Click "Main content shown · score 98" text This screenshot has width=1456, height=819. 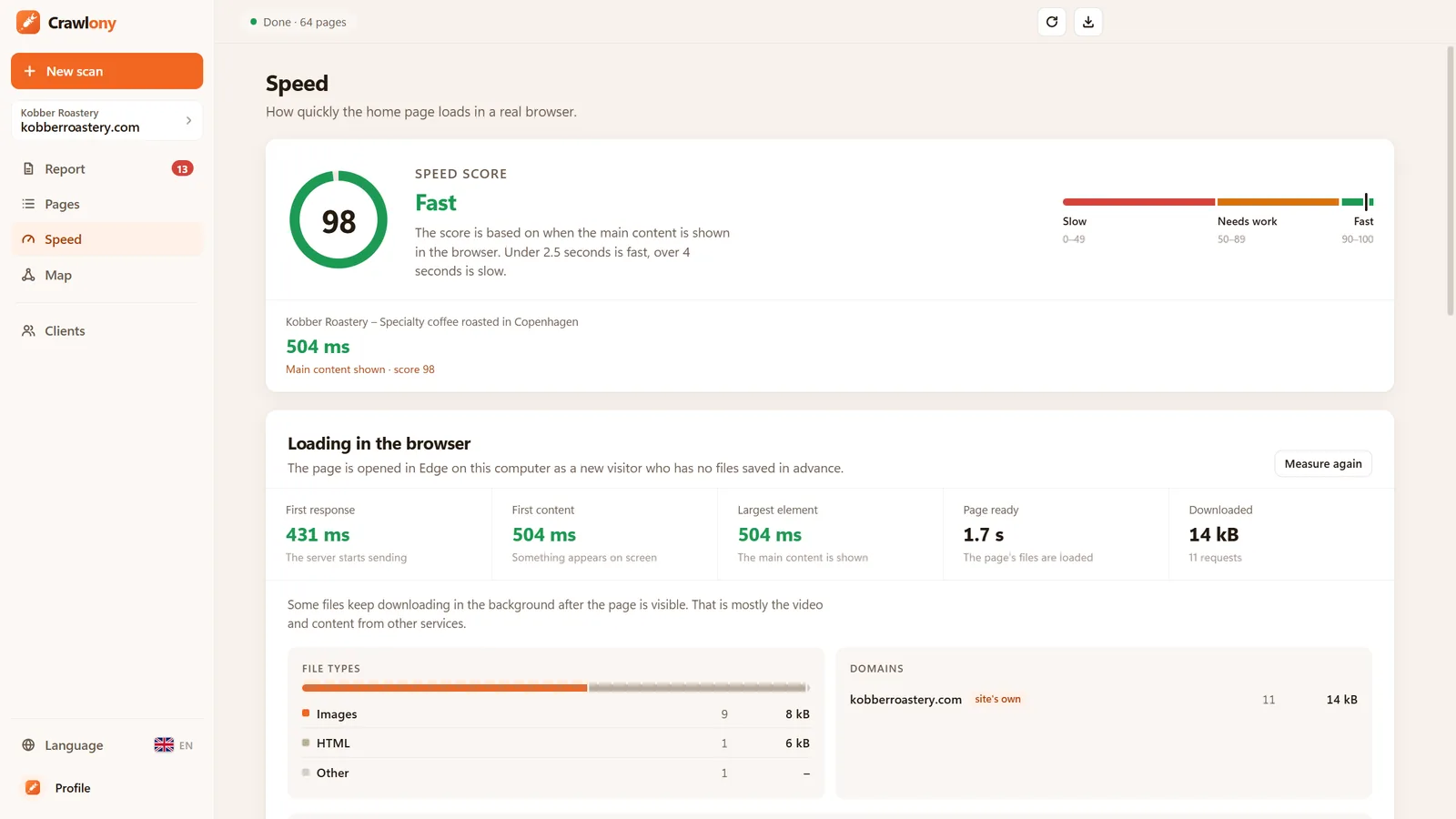pos(360,369)
